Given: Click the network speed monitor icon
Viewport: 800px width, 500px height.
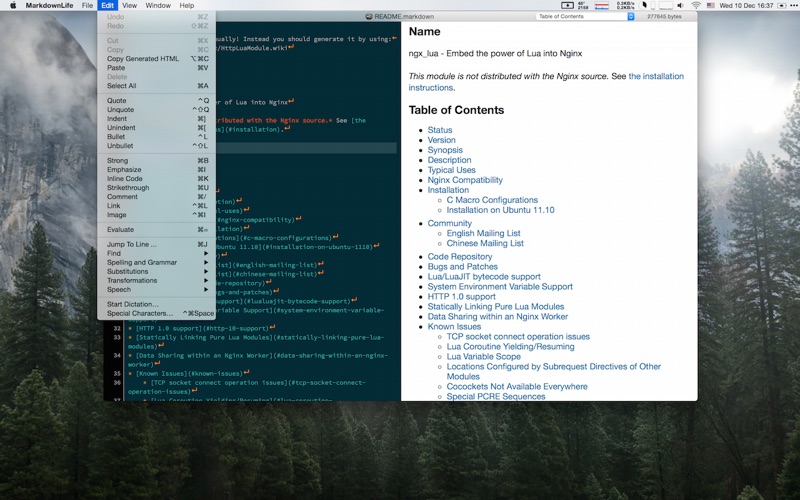Looking at the screenshot, I should pyautogui.click(x=625, y=5).
